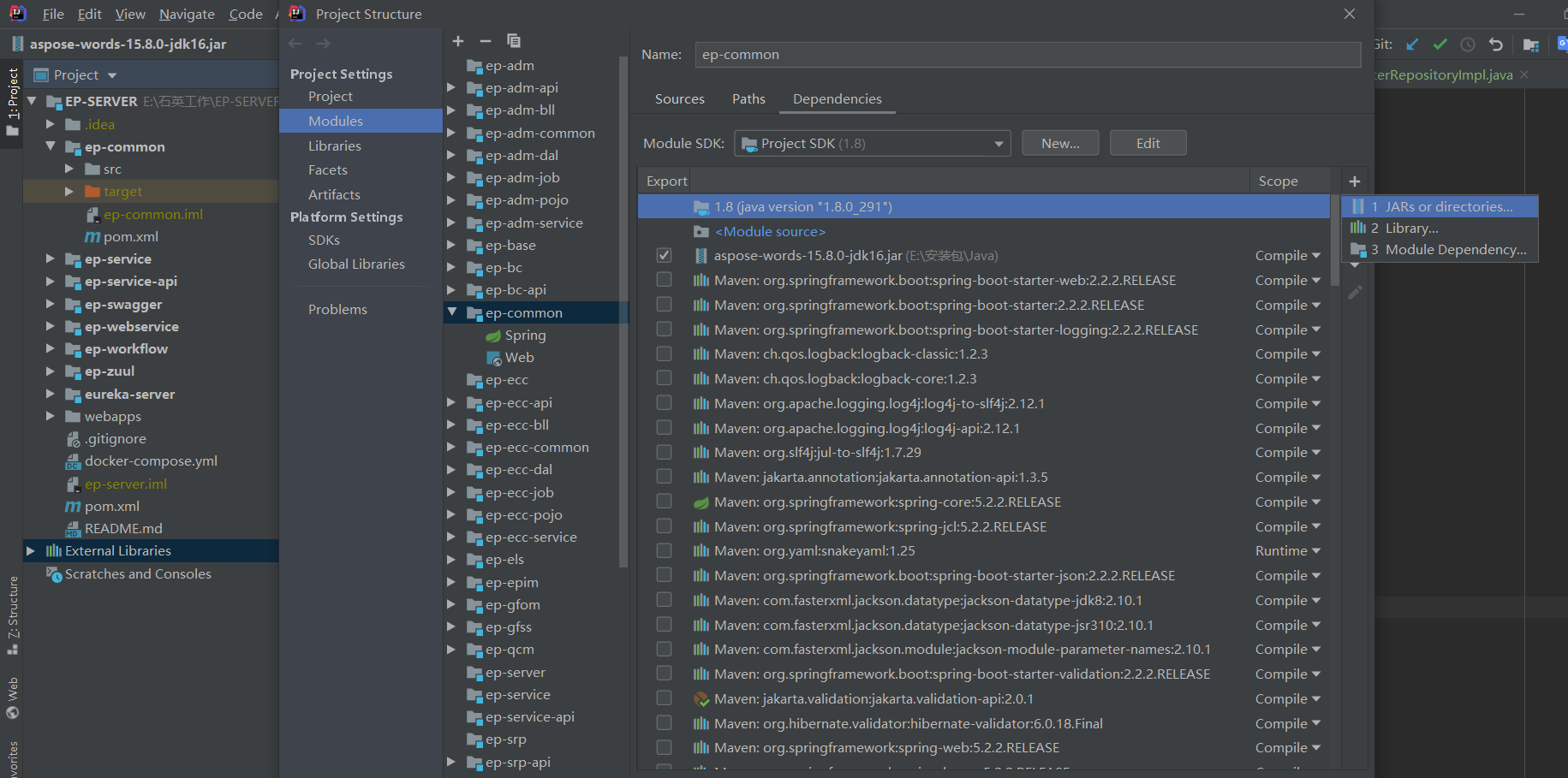Click the remove module minus icon
This screenshot has height=778, width=1568.
pyautogui.click(x=486, y=41)
